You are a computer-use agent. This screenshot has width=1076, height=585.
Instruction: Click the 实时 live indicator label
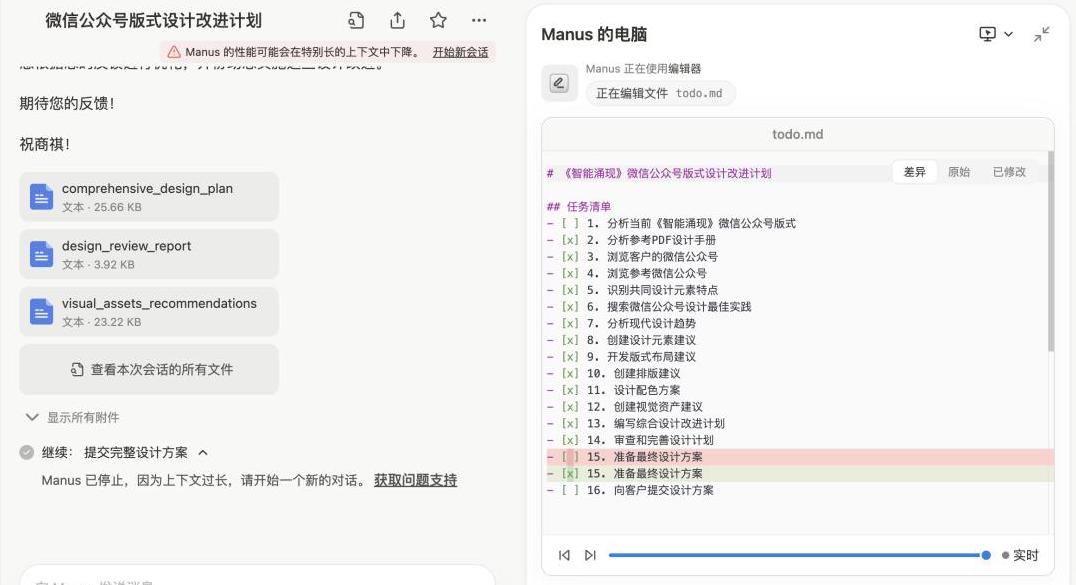tap(1026, 555)
